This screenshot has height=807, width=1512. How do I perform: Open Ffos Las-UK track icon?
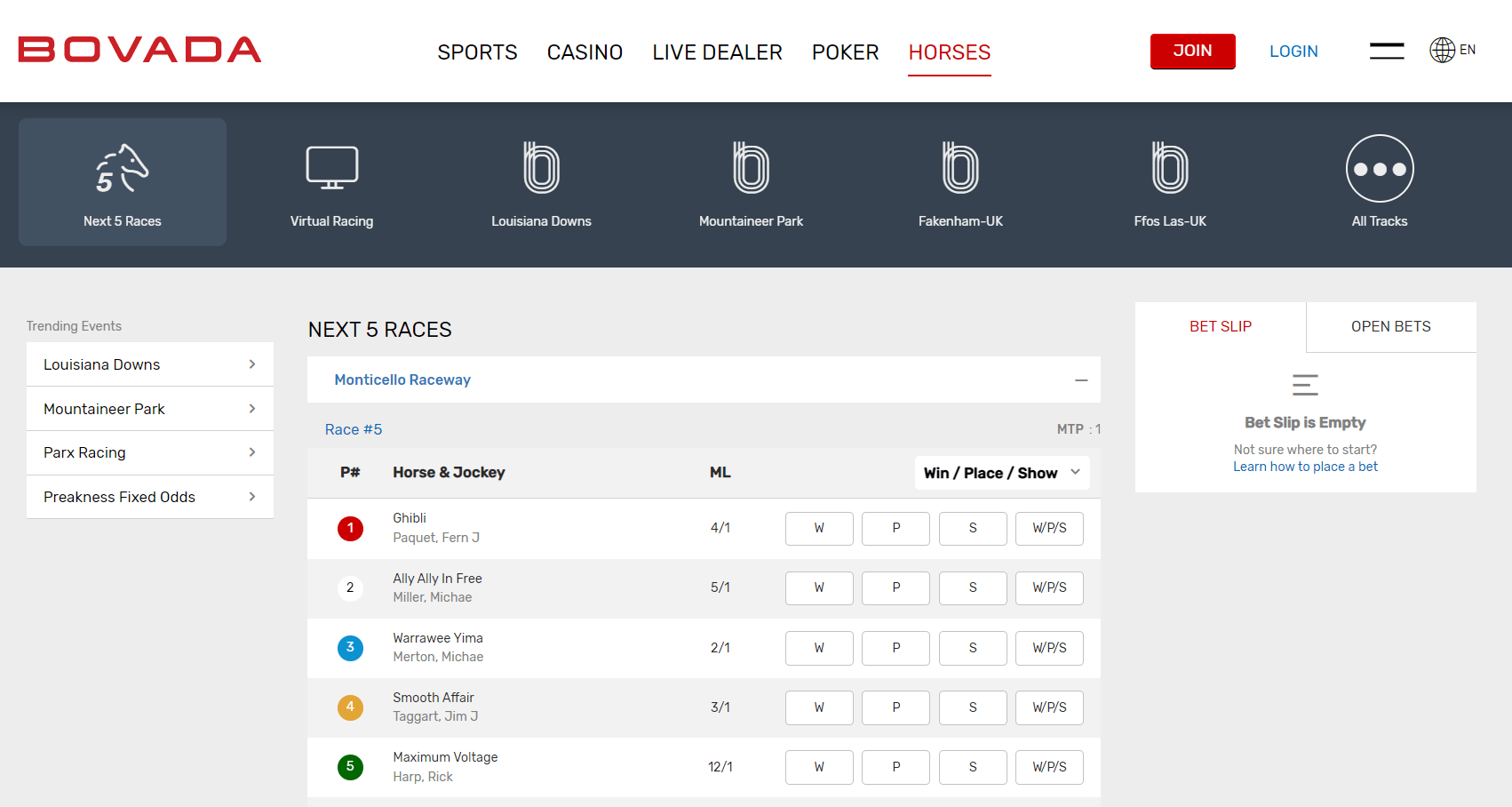click(1170, 168)
